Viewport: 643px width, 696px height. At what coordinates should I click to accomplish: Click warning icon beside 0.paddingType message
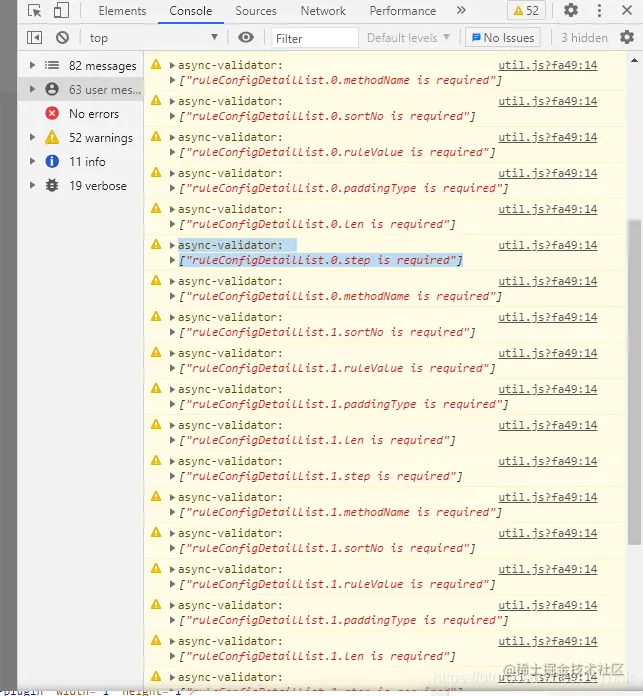pos(156,172)
